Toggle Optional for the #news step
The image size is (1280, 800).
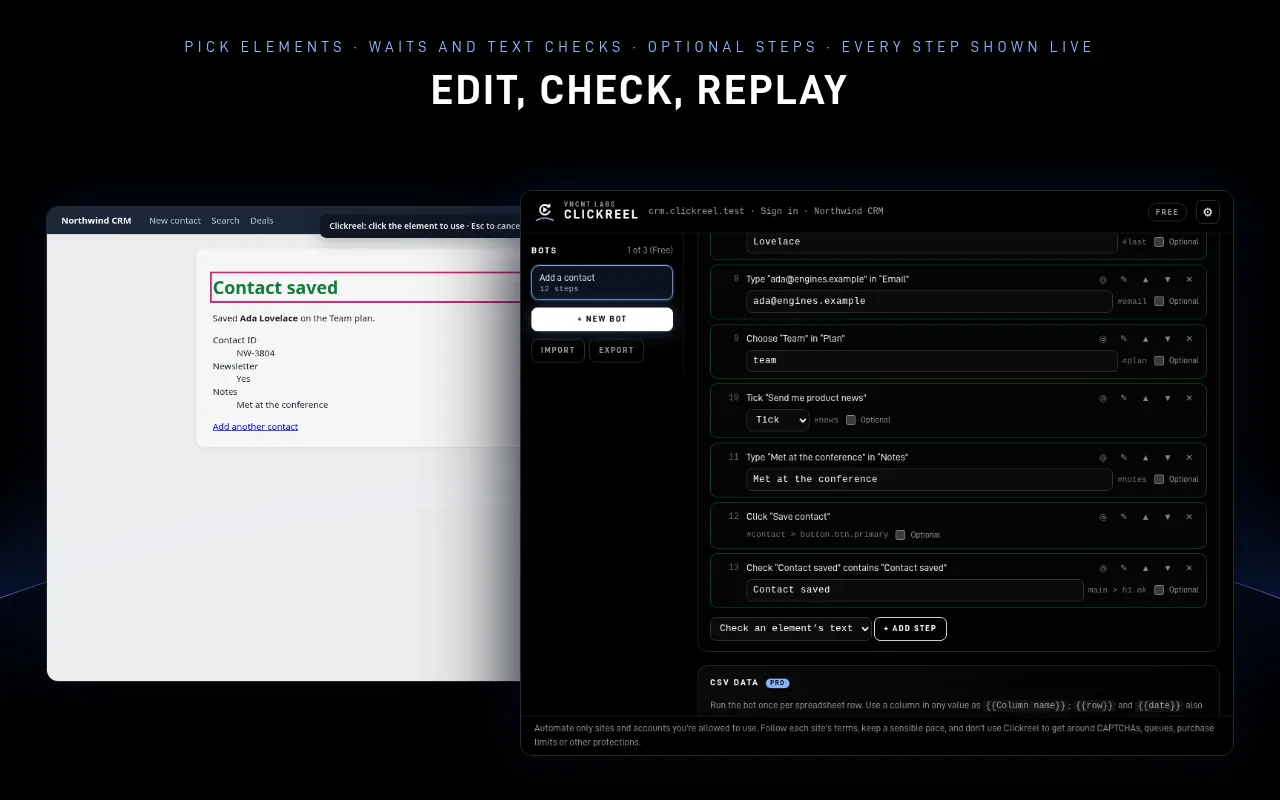click(851, 420)
